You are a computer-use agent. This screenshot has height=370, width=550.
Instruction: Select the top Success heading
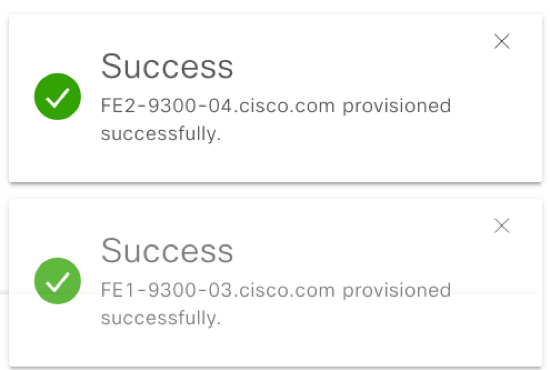tap(167, 66)
